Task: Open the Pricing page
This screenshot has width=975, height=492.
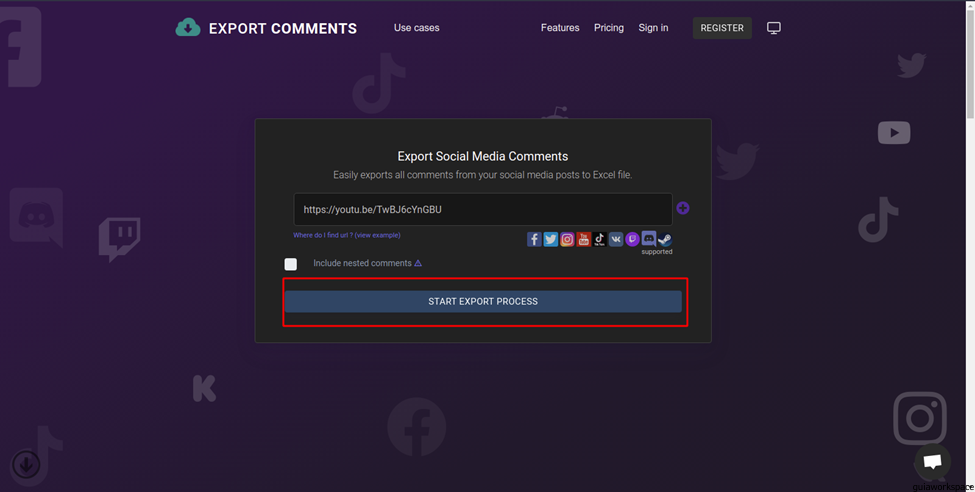Action: [609, 28]
